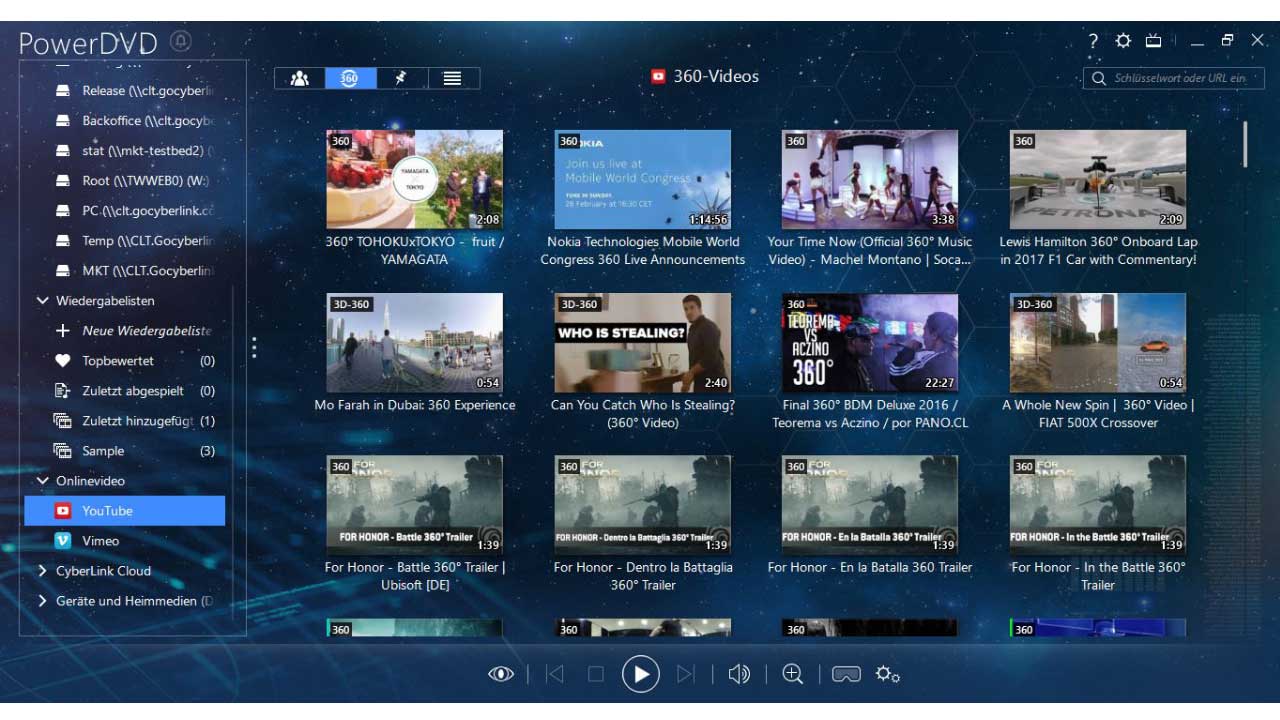Click the TV mode icon
1280x720 pixels.
(1153, 41)
